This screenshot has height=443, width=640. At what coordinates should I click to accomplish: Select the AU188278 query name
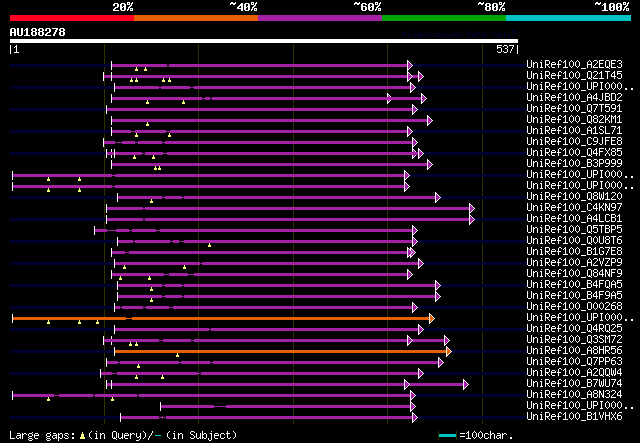[38, 32]
